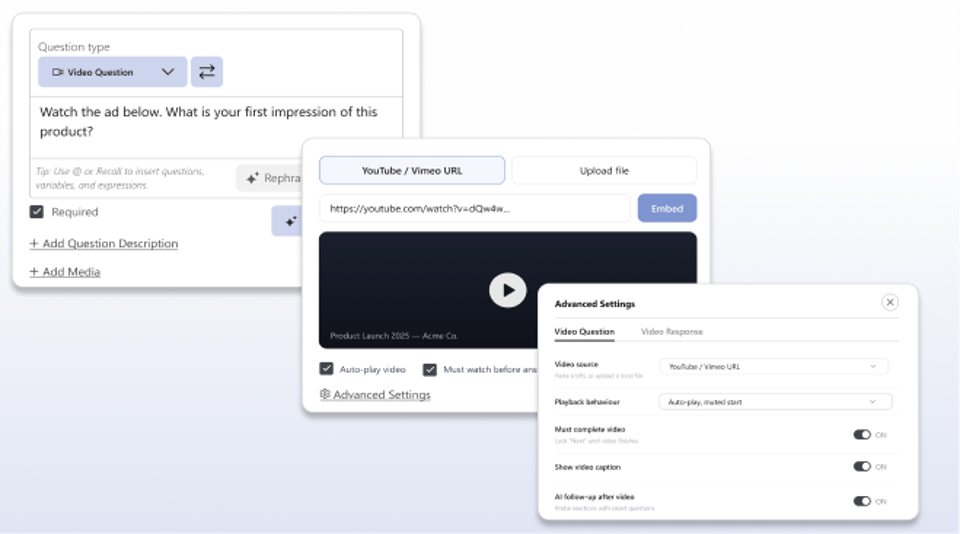Viewport: 960px width, 534px height.
Task: Toggle the Required checkbox
Action: 37,212
